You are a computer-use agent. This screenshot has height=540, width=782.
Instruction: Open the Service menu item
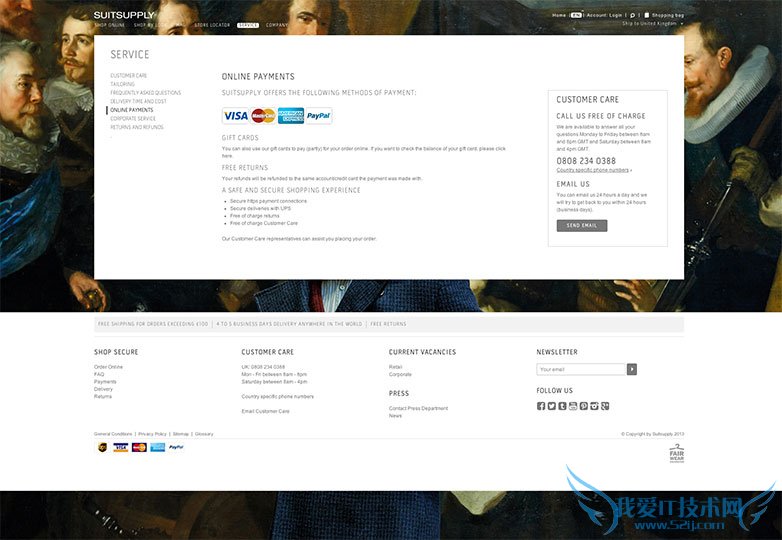coord(248,25)
